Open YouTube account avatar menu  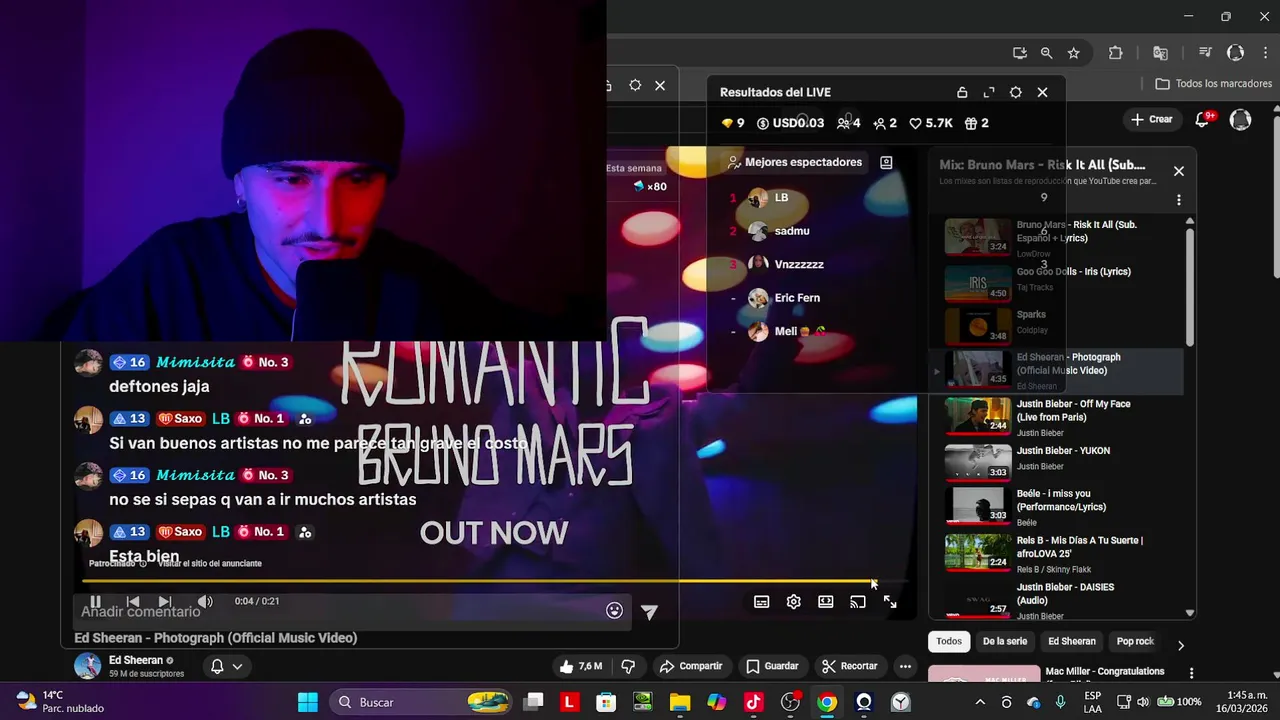tap(1240, 119)
